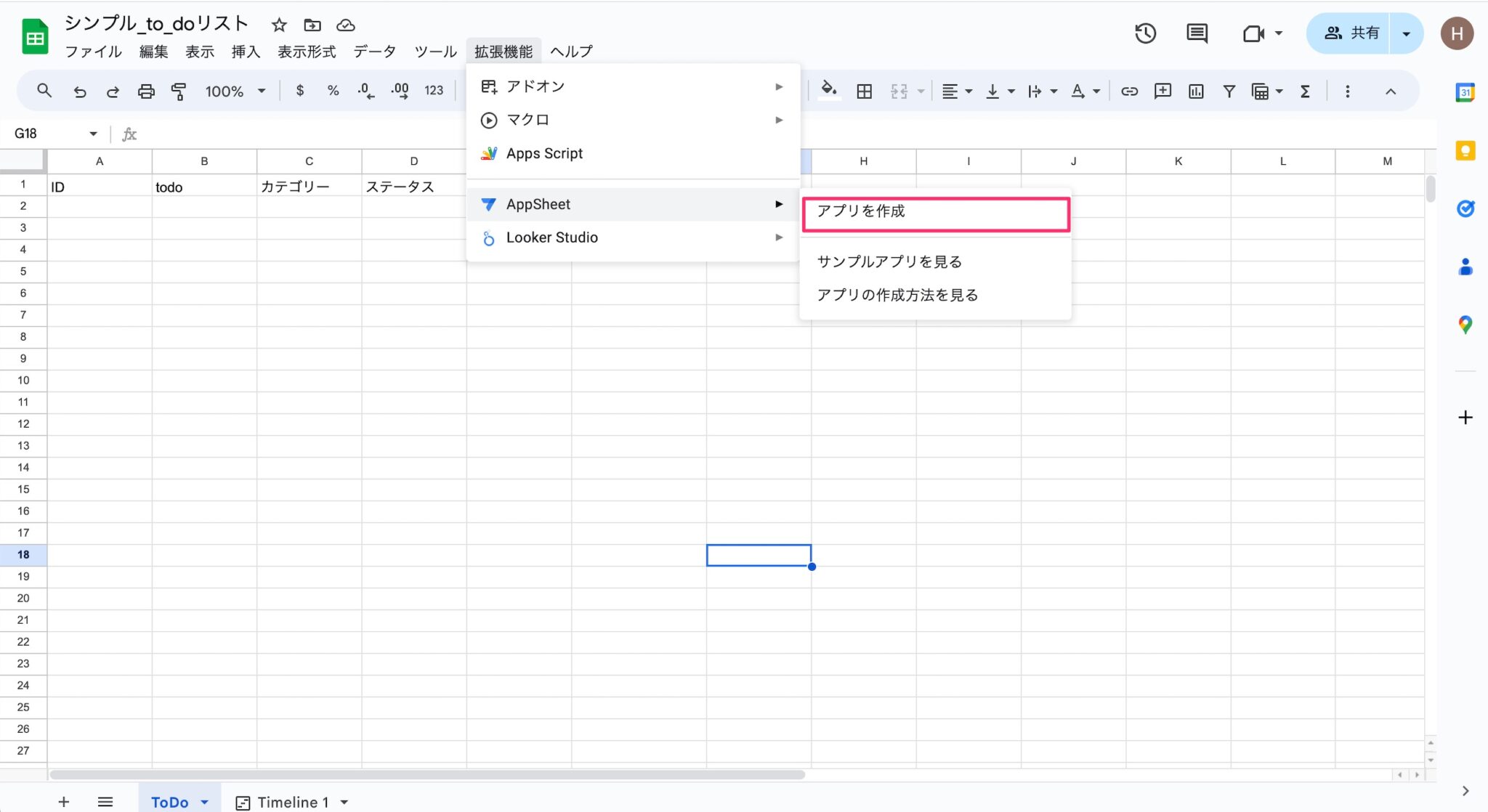Screen dimensions: 1488x812
Task: Select アプリを作成 from the AppSheet menu
Action: pos(862,213)
